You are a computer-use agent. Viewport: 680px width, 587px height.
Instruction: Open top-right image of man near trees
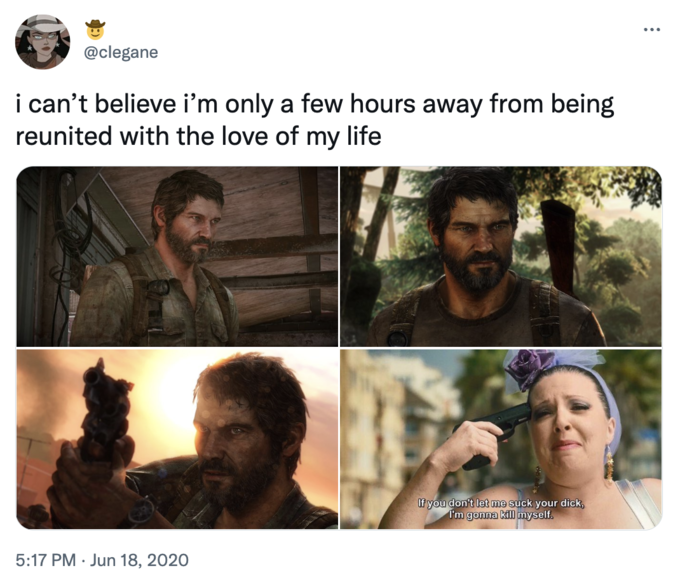(501, 256)
